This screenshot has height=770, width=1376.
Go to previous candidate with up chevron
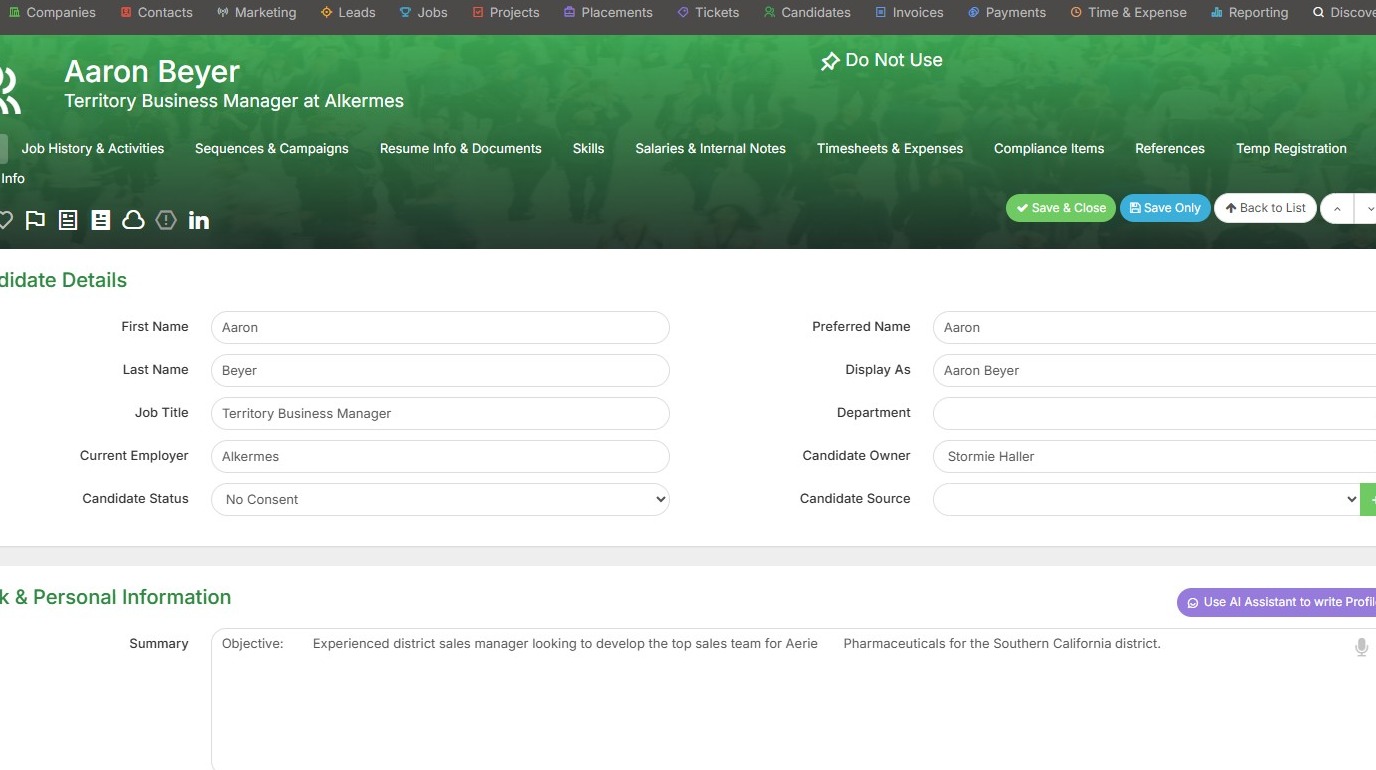point(1337,208)
